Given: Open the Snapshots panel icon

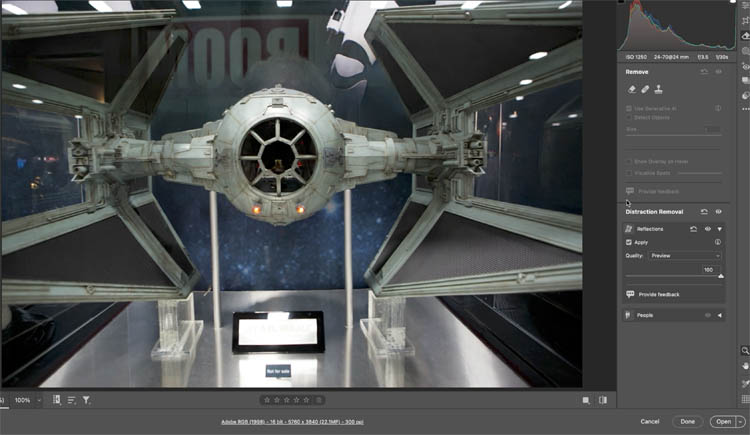Looking at the screenshot, I should (x=745, y=80).
